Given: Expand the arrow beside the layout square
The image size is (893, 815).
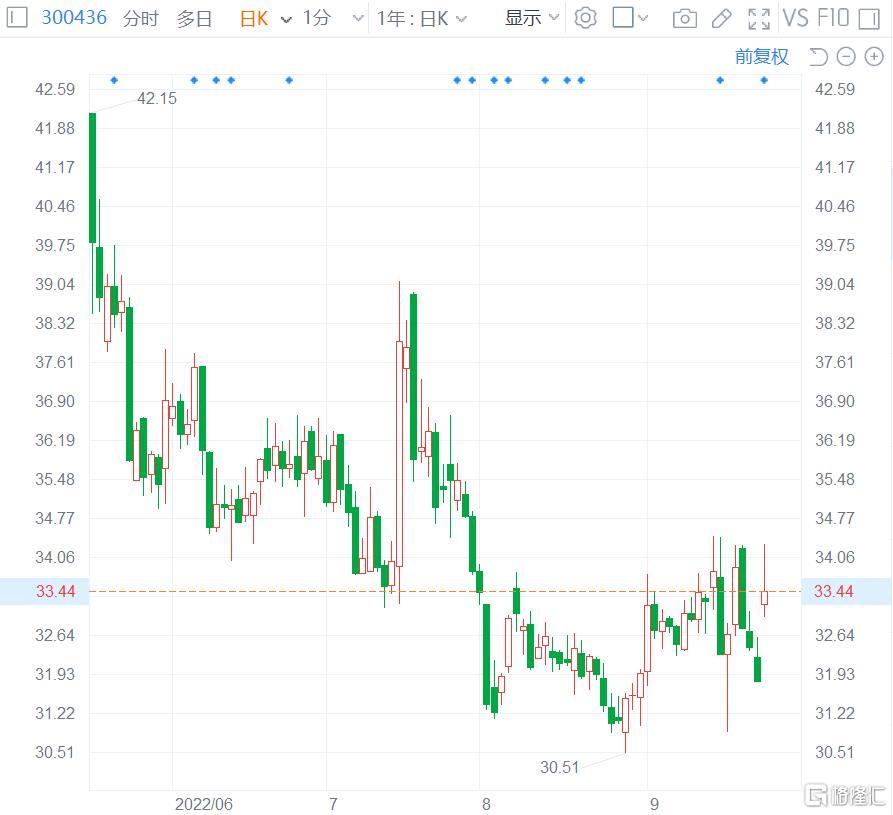Looking at the screenshot, I should (644, 19).
